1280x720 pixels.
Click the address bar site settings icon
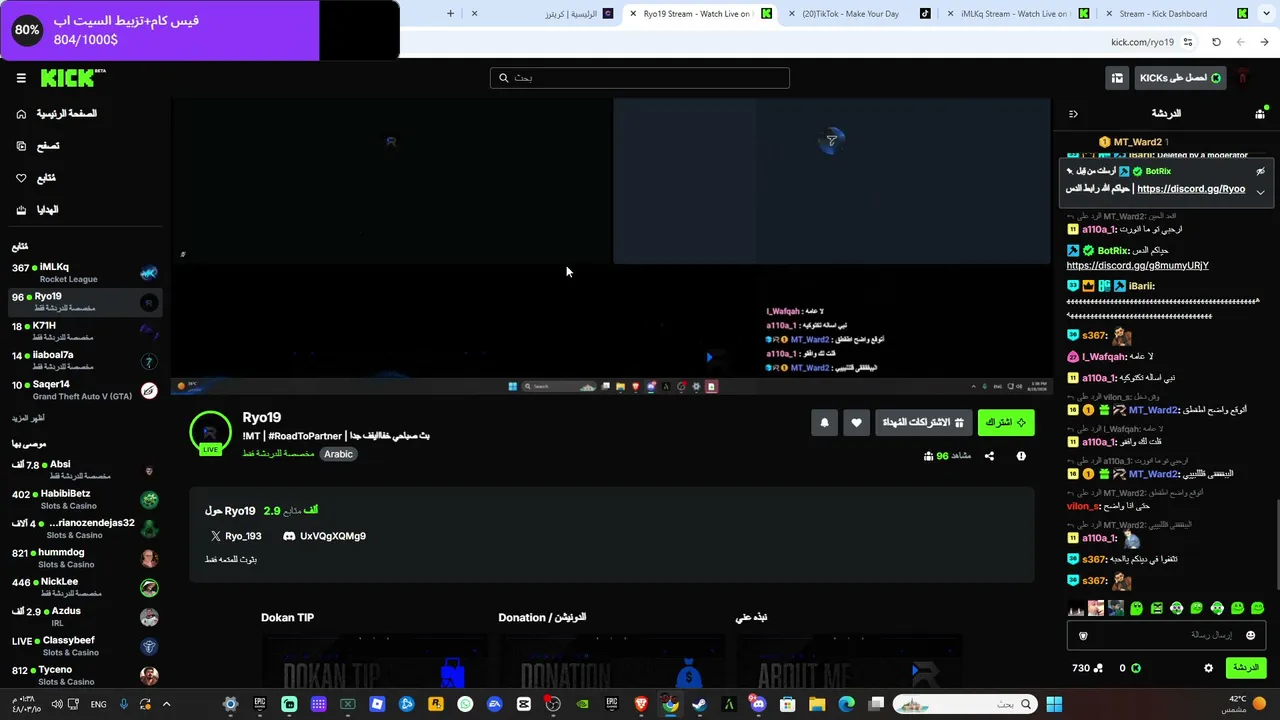click(1188, 42)
